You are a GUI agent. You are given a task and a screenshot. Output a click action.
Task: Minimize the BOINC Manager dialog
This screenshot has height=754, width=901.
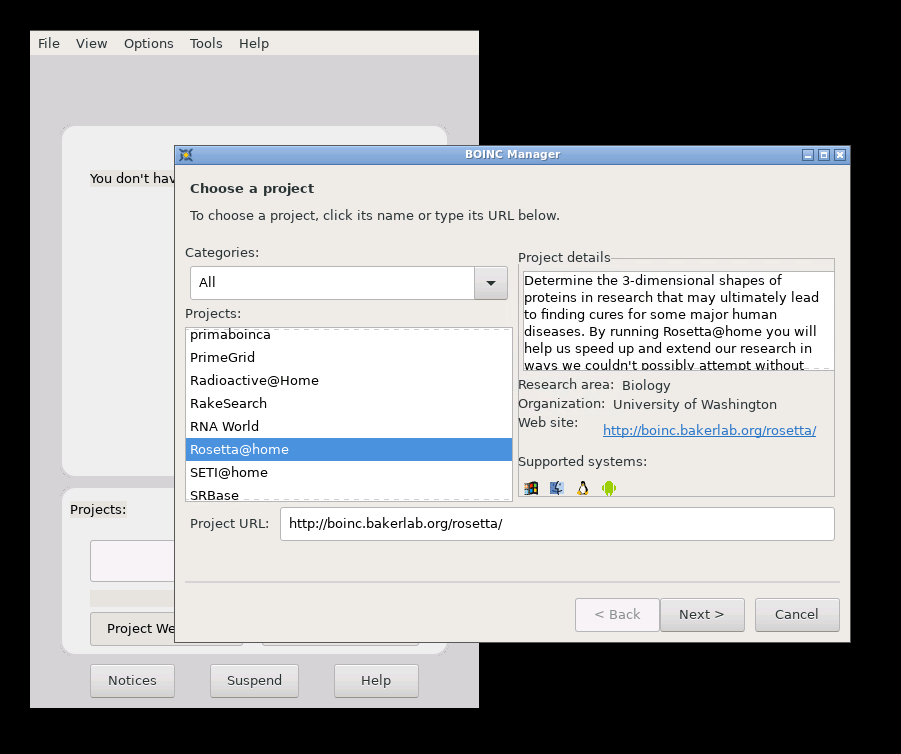coord(808,155)
